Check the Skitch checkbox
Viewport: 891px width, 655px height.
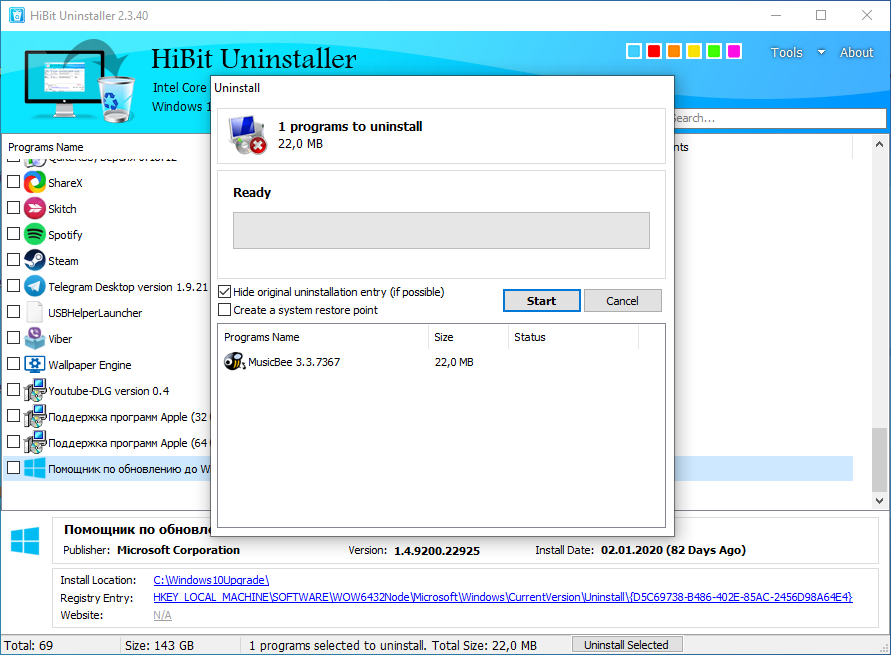pos(13,208)
